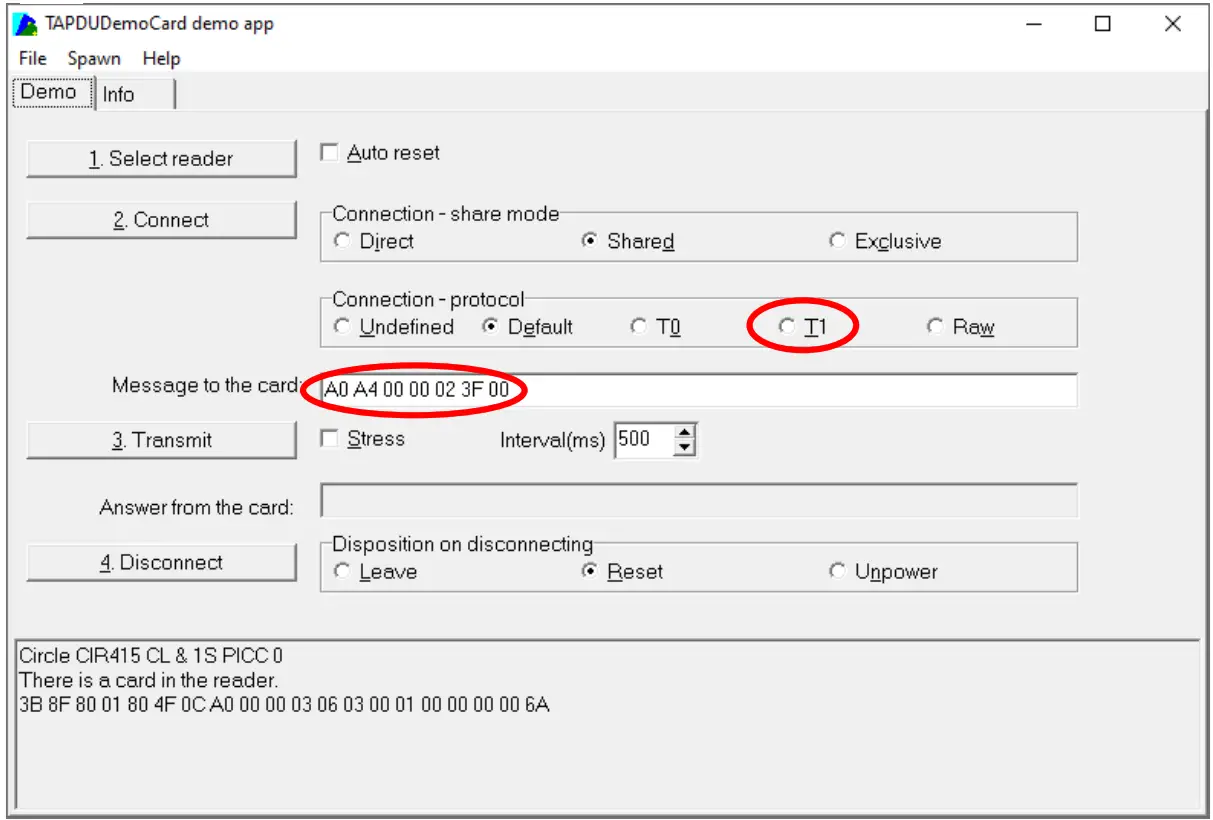Click 'There is a card in the reader.' line
The width and height of the screenshot is (1213, 820).
pyautogui.click(x=149, y=681)
